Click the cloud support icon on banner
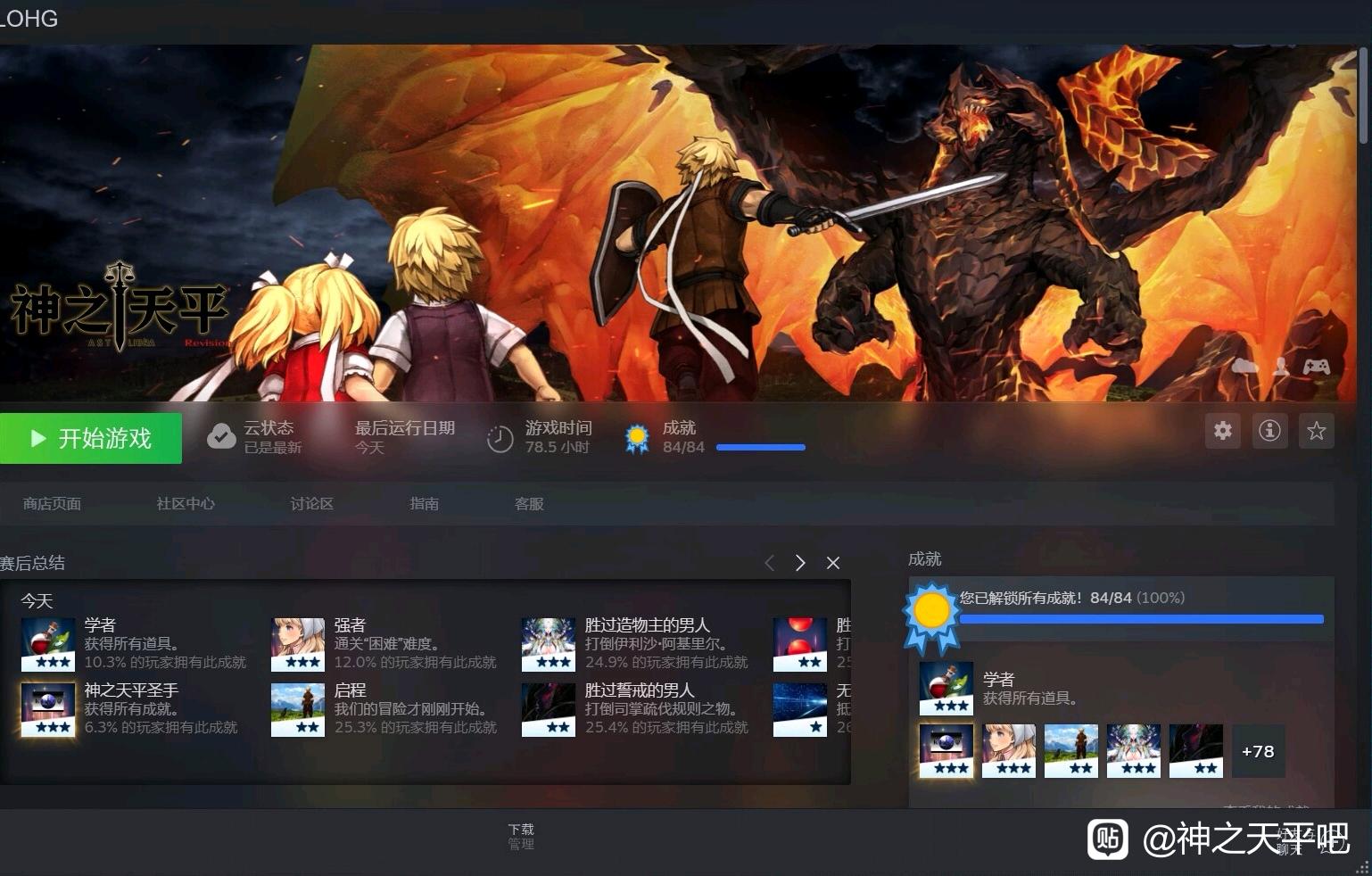Image resolution: width=1372 pixels, height=876 pixels. [1244, 366]
